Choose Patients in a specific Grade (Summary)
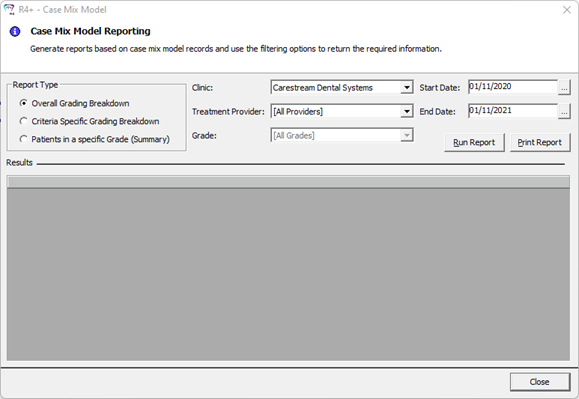Image resolution: width=579 pixels, height=399 pixels. tap(95, 140)
